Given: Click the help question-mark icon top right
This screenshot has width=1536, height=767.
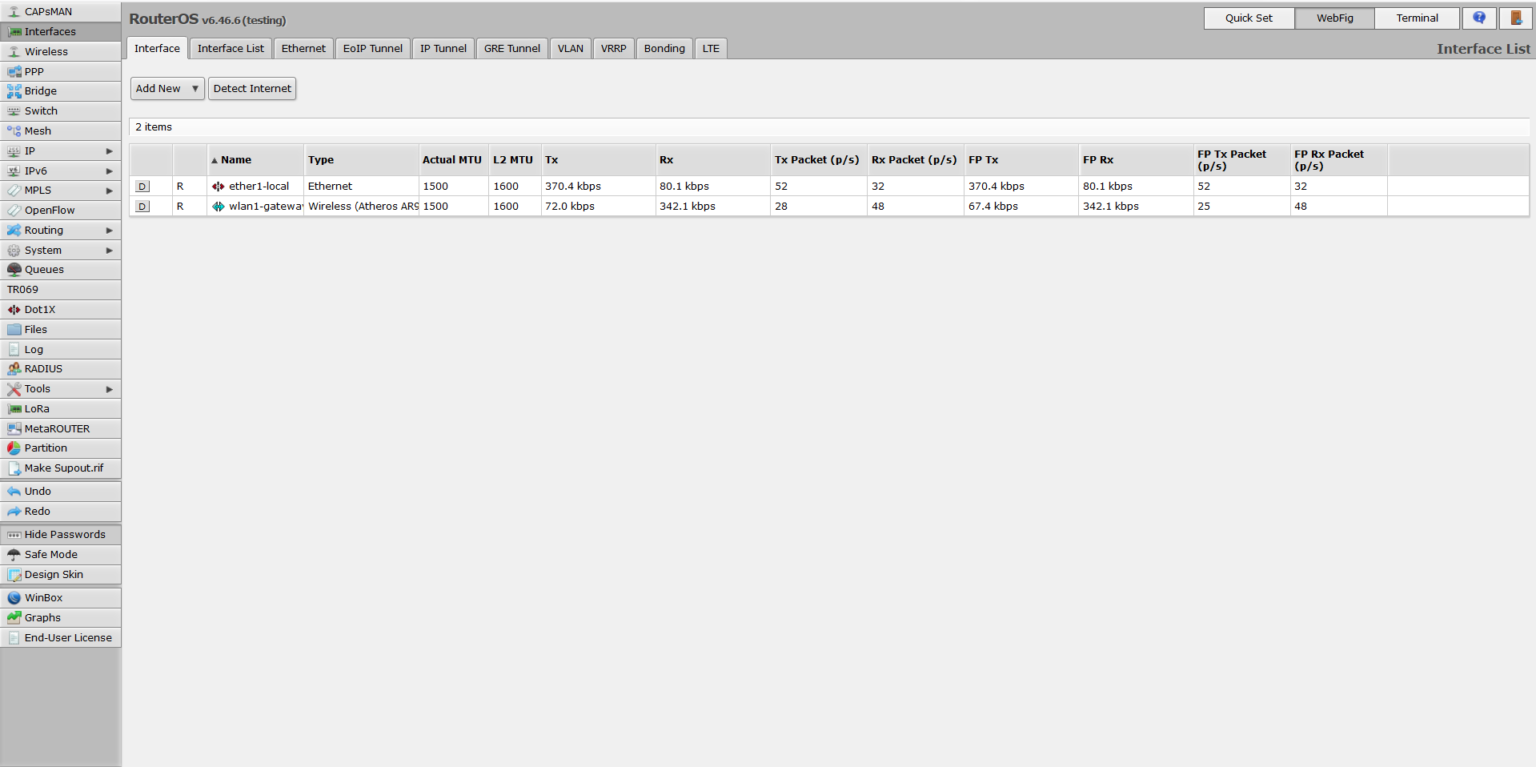Looking at the screenshot, I should pyautogui.click(x=1478, y=17).
